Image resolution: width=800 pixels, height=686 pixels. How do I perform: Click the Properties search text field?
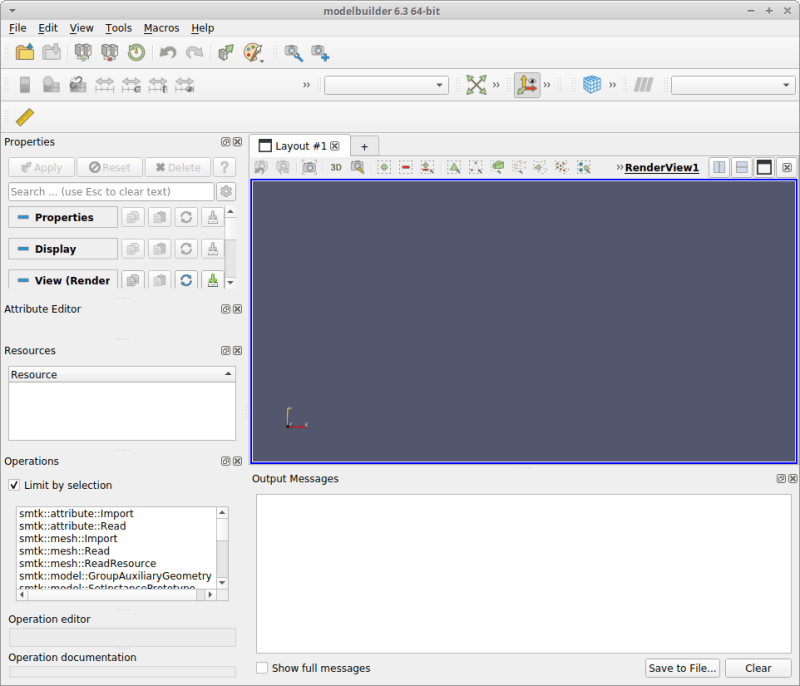coord(111,191)
